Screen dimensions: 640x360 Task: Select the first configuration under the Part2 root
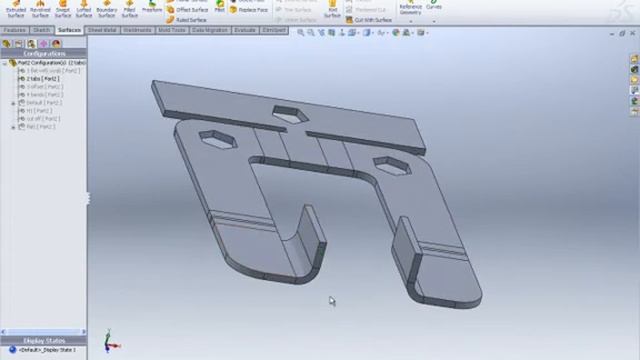49,71
